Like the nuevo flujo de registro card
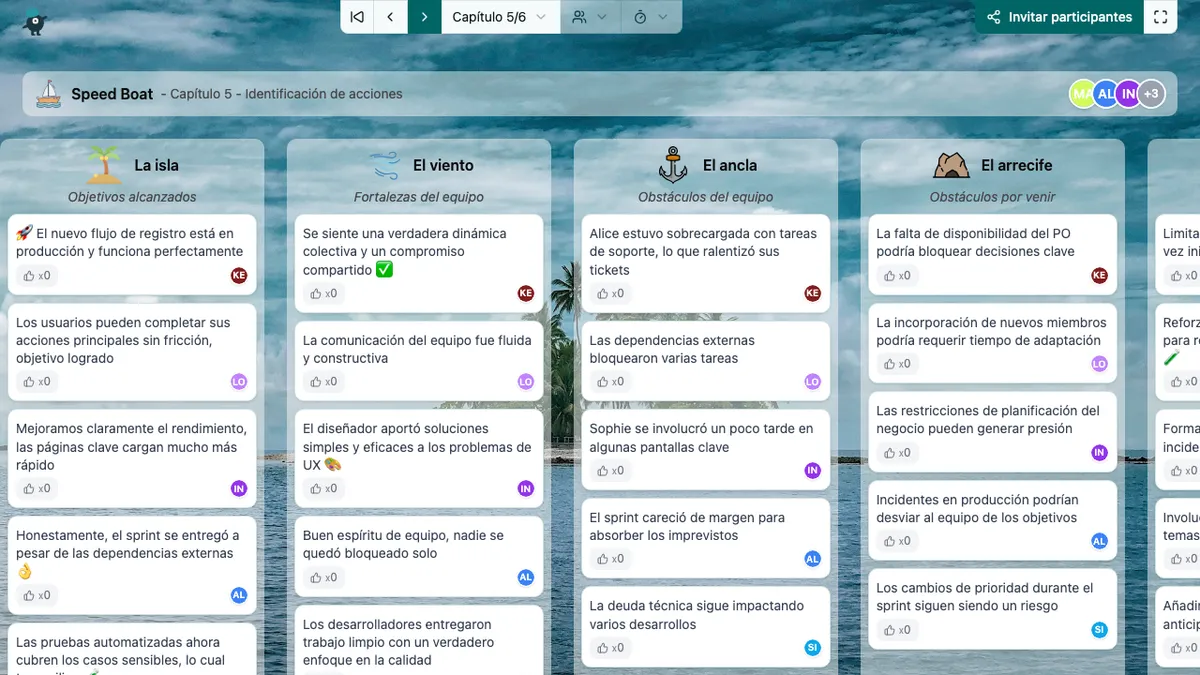 [x=37, y=275]
